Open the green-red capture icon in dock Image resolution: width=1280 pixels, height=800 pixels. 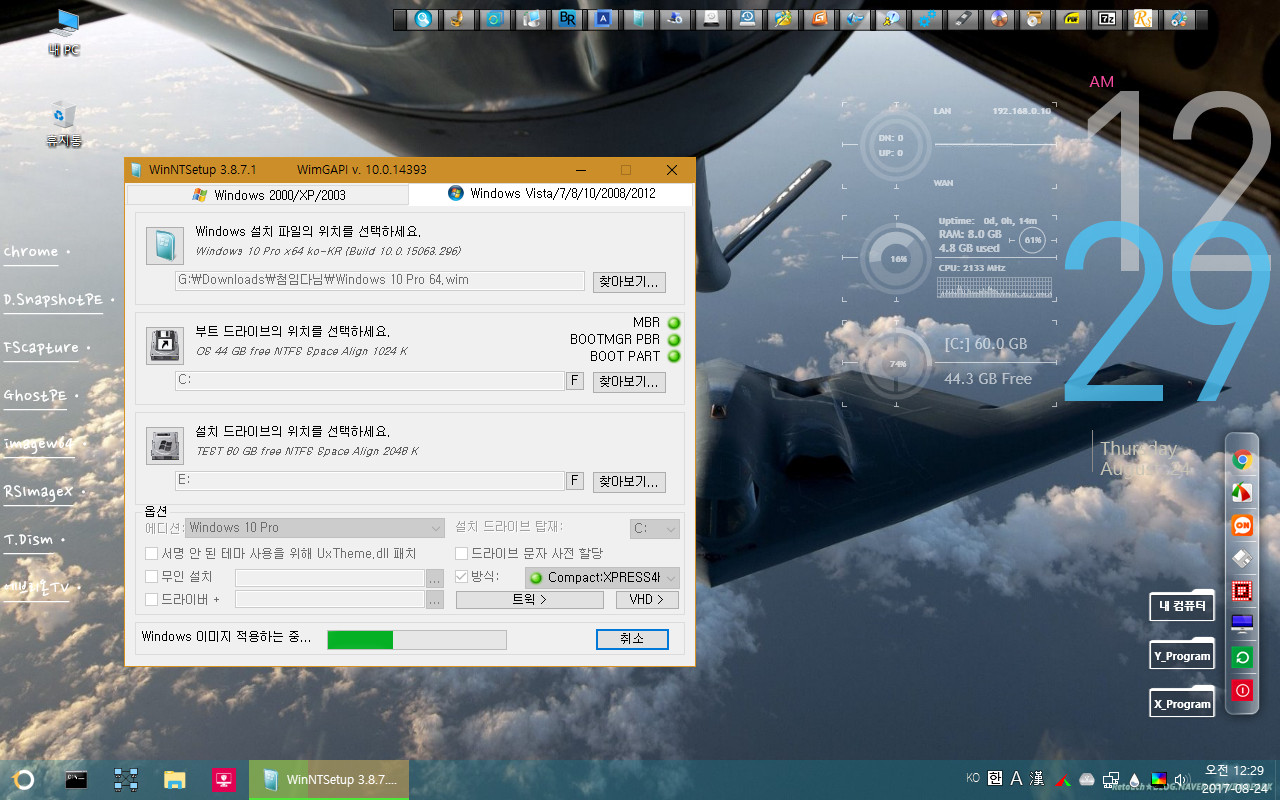coord(1242,493)
